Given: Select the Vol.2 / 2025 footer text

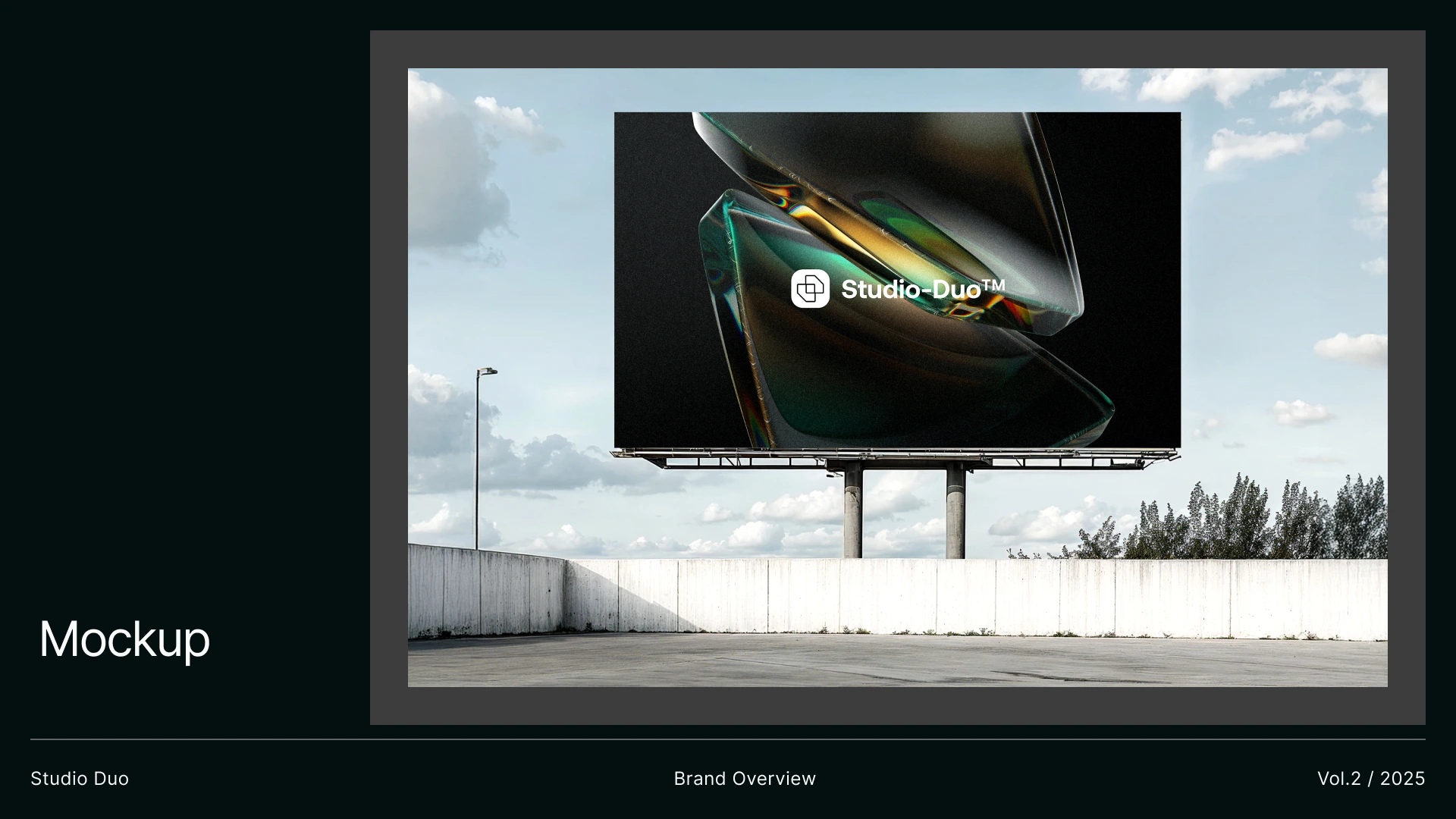Looking at the screenshot, I should pos(1370,779).
